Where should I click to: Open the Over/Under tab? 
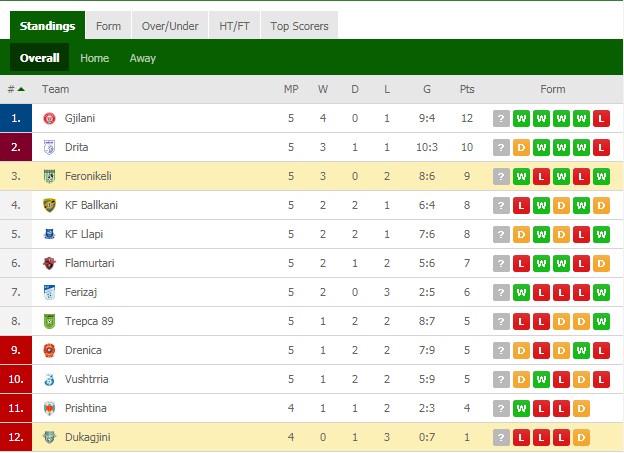click(170, 26)
